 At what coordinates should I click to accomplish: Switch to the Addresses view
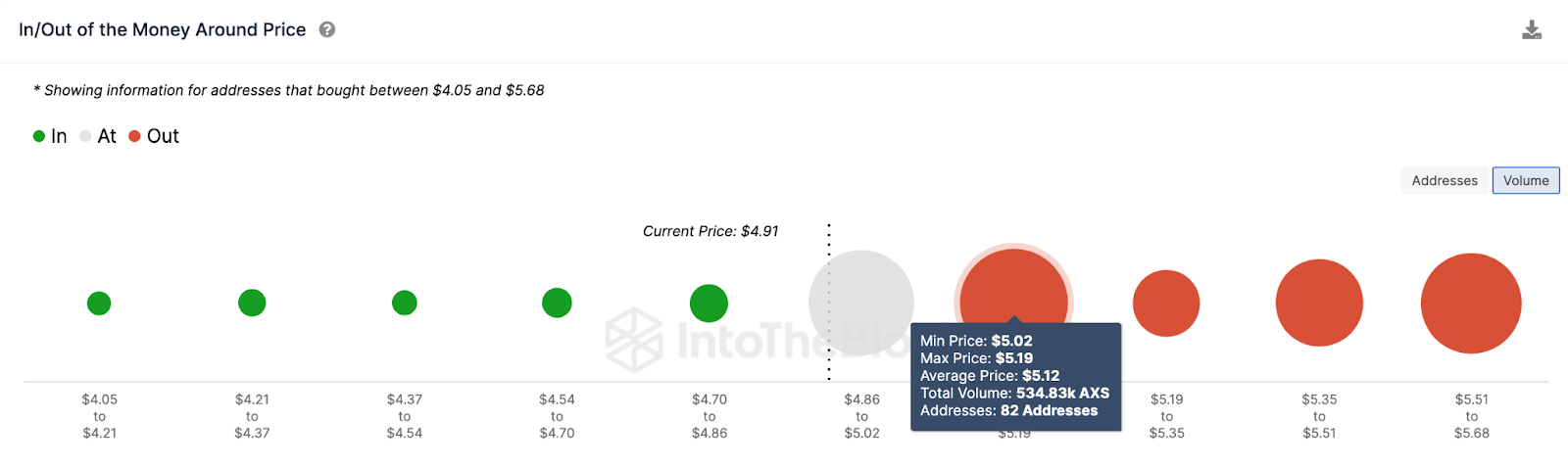(x=1444, y=180)
